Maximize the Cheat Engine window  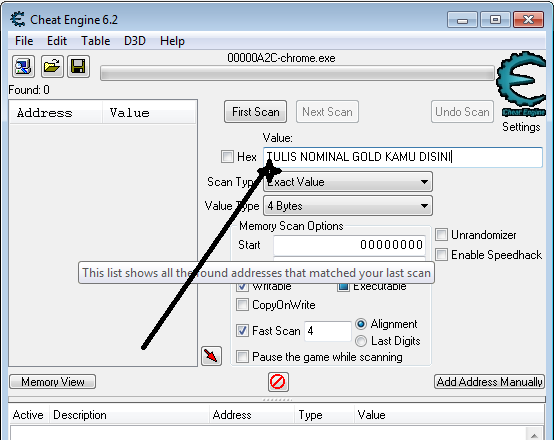tap(495, 19)
